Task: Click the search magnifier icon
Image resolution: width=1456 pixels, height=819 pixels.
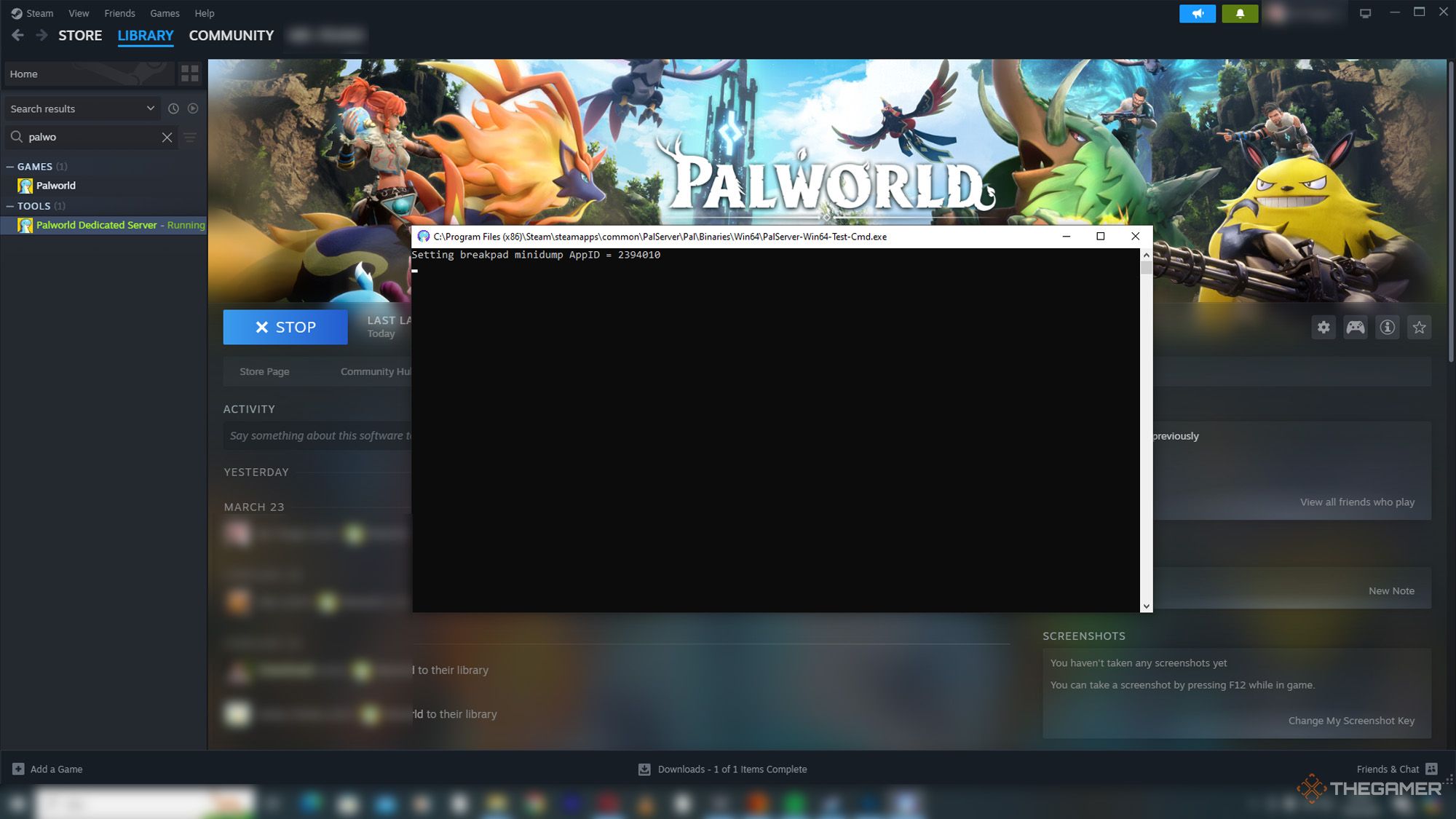Action: 17,137
